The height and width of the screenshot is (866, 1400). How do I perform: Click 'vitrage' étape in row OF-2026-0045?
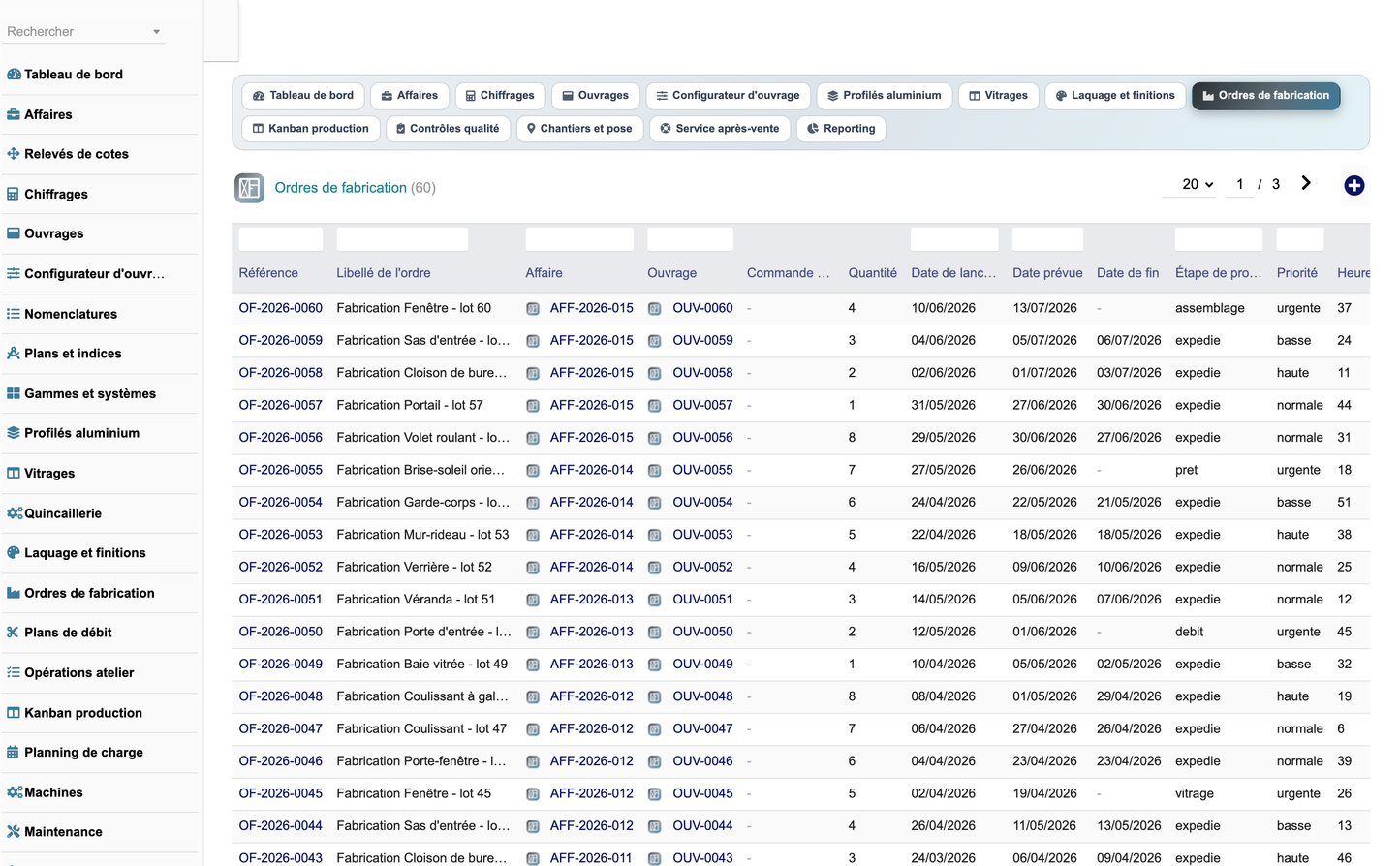1195,793
